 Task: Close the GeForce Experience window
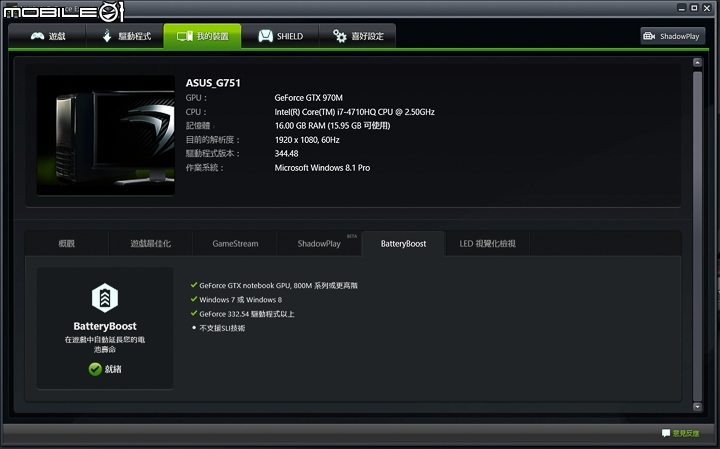coord(707,8)
